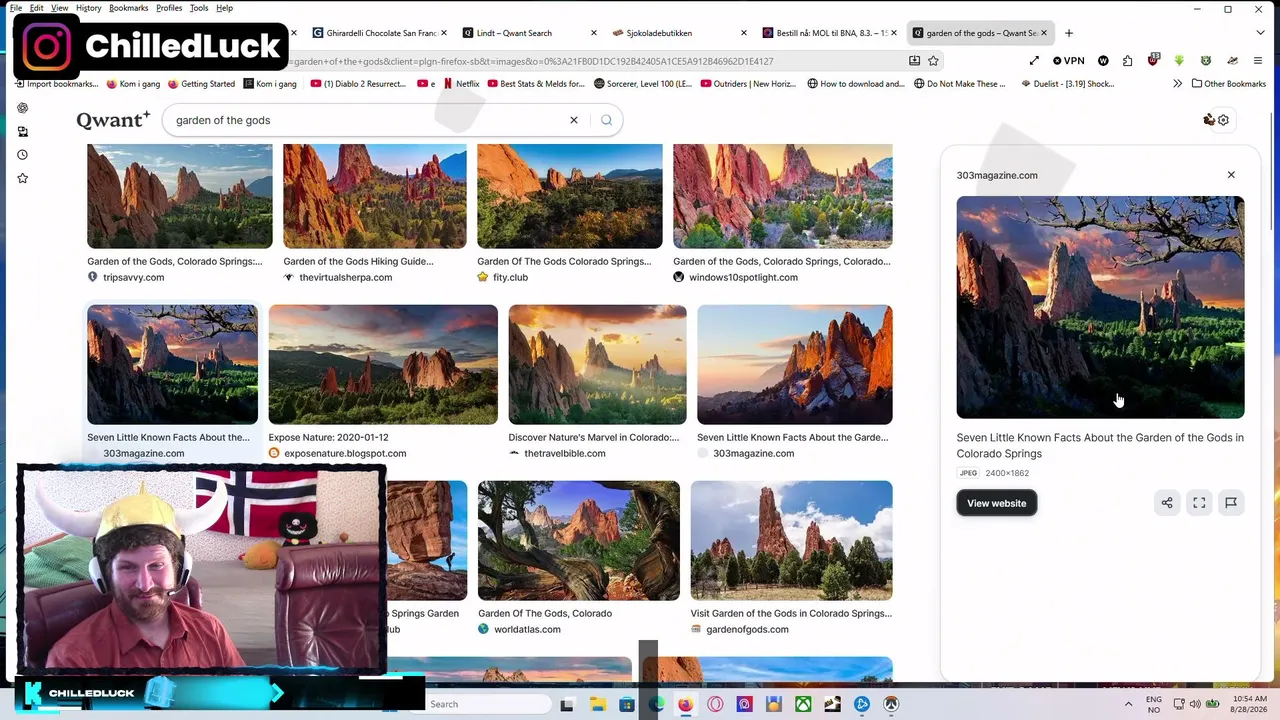Open Overwatch icon on the taskbar
The width and height of the screenshot is (1280, 720).
[x=891, y=704]
